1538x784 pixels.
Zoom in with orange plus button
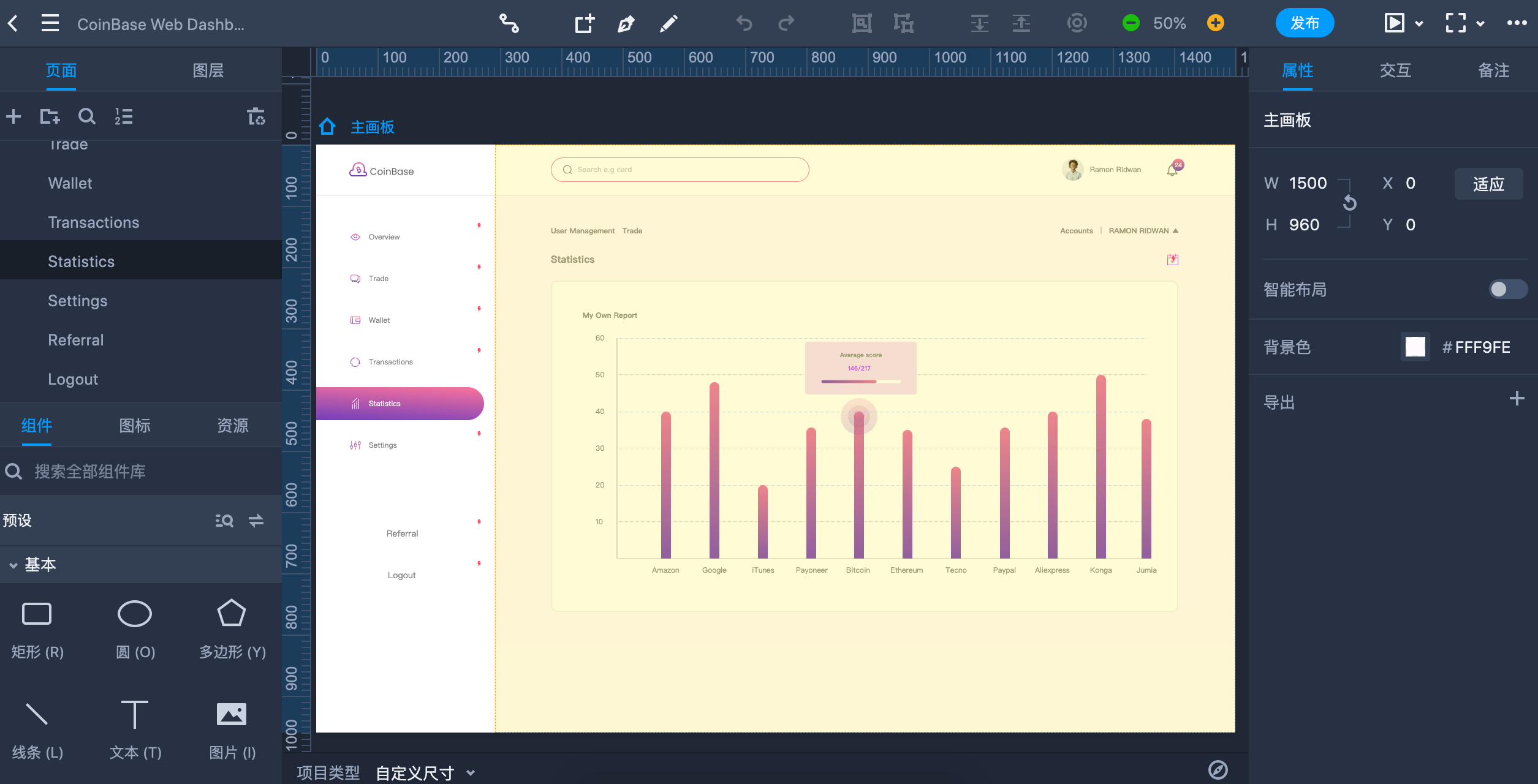[1216, 23]
